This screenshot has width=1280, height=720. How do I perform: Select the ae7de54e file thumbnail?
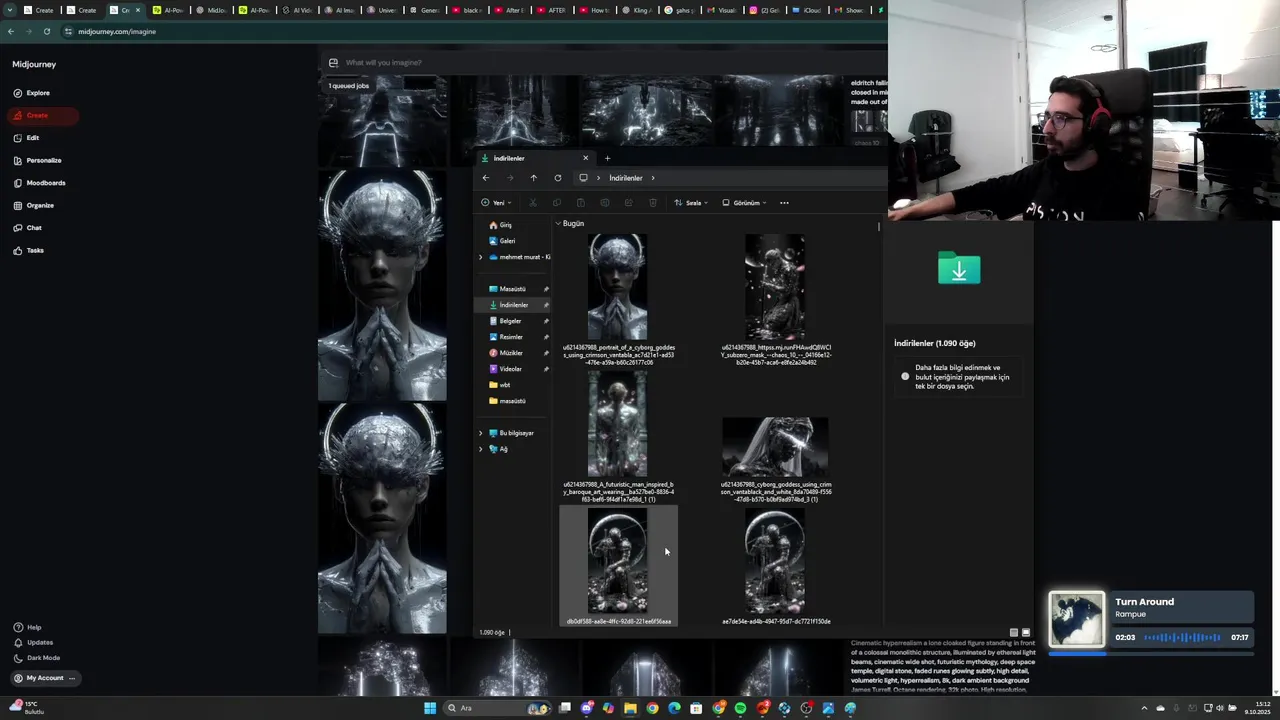(776, 562)
